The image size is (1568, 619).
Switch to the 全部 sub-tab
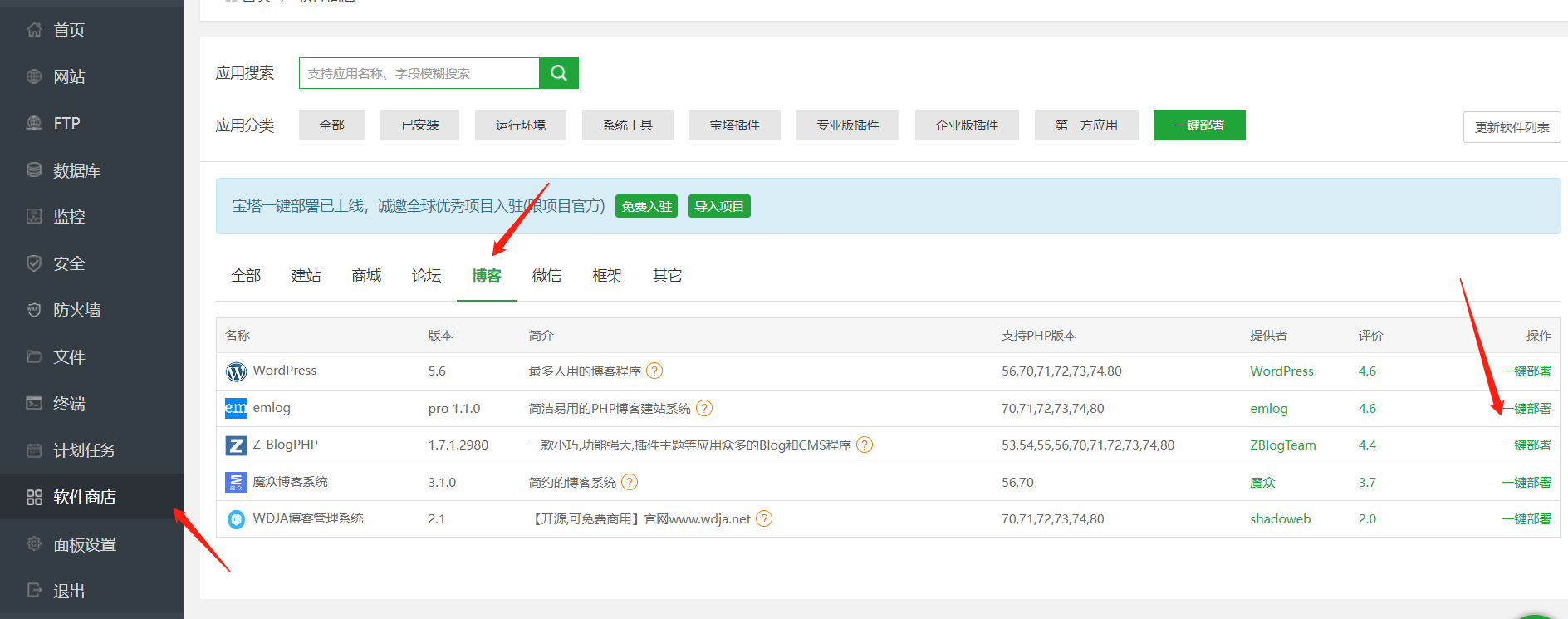pyautogui.click(x=246, y=276)
